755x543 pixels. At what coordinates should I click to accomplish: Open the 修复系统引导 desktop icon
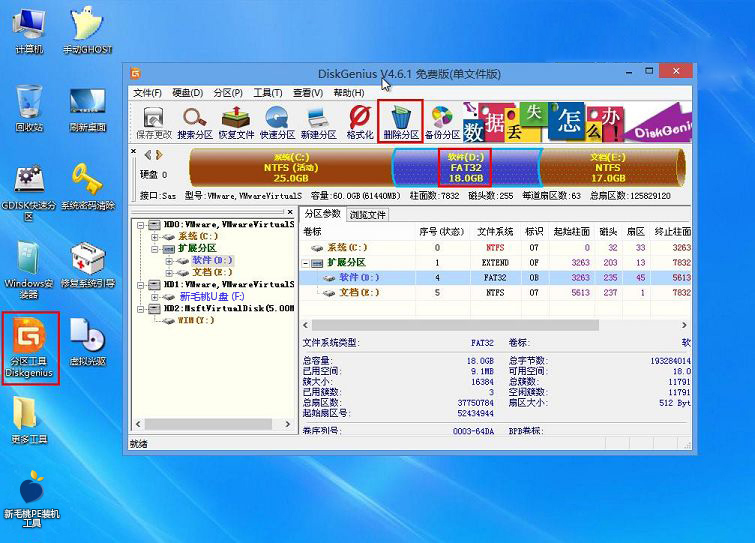coord(88,265)
